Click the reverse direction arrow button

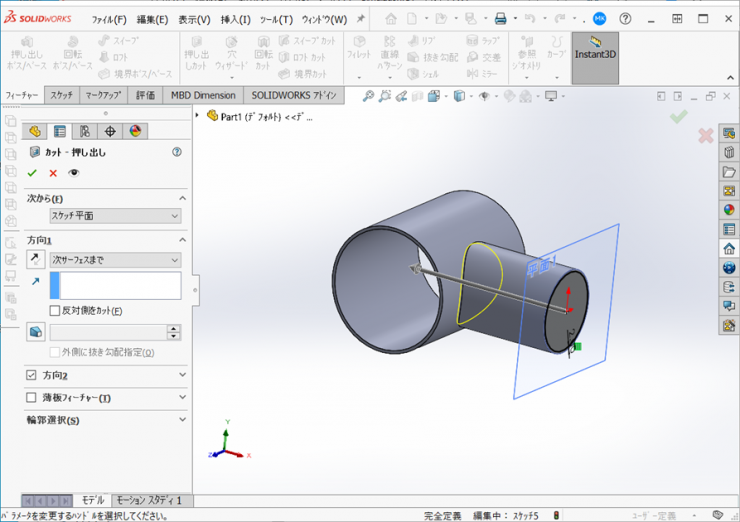[x=36, y=260]
